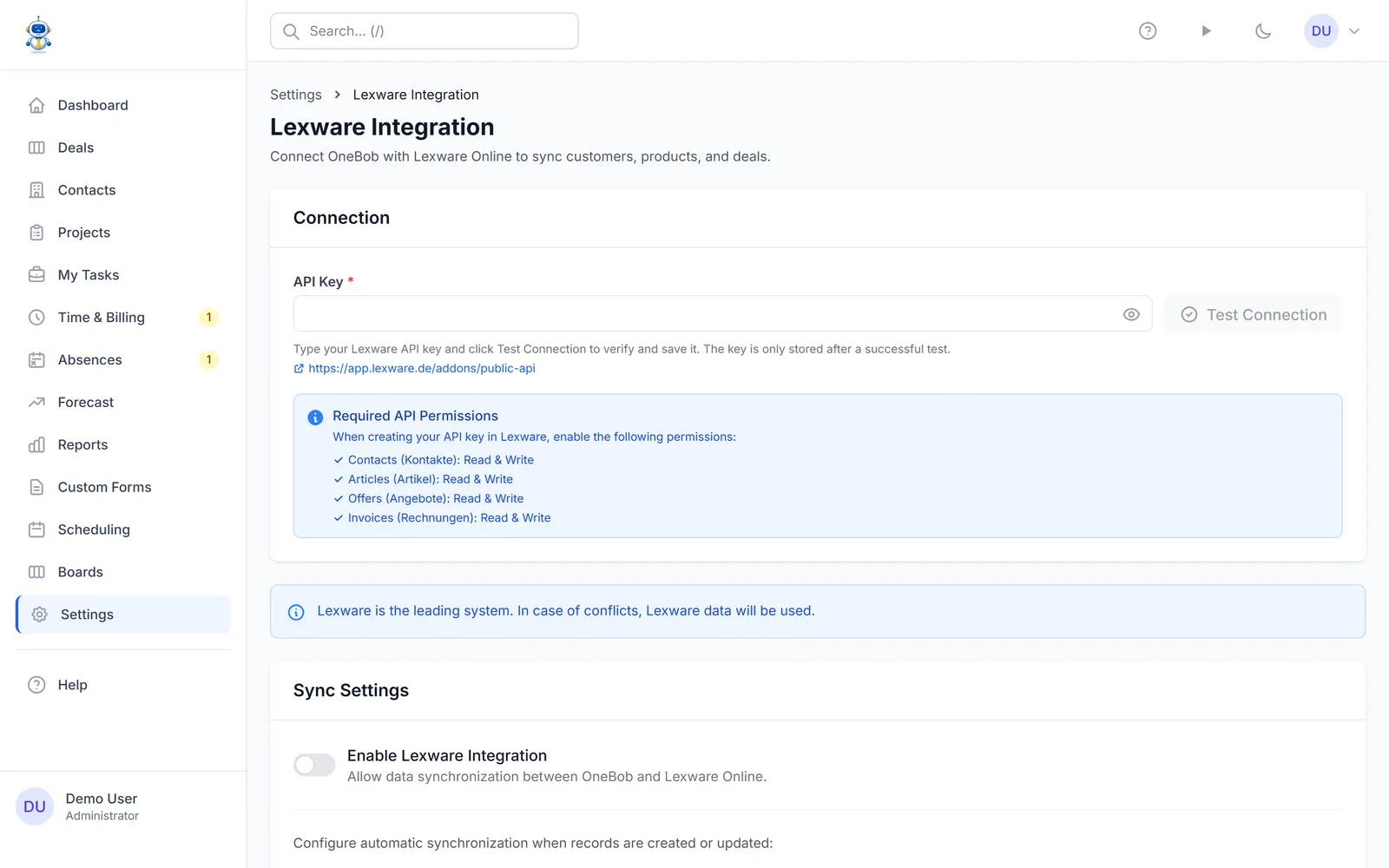Click the OneBob robot logo
This screenshot has height=868, width=1389.
point(38,35)
